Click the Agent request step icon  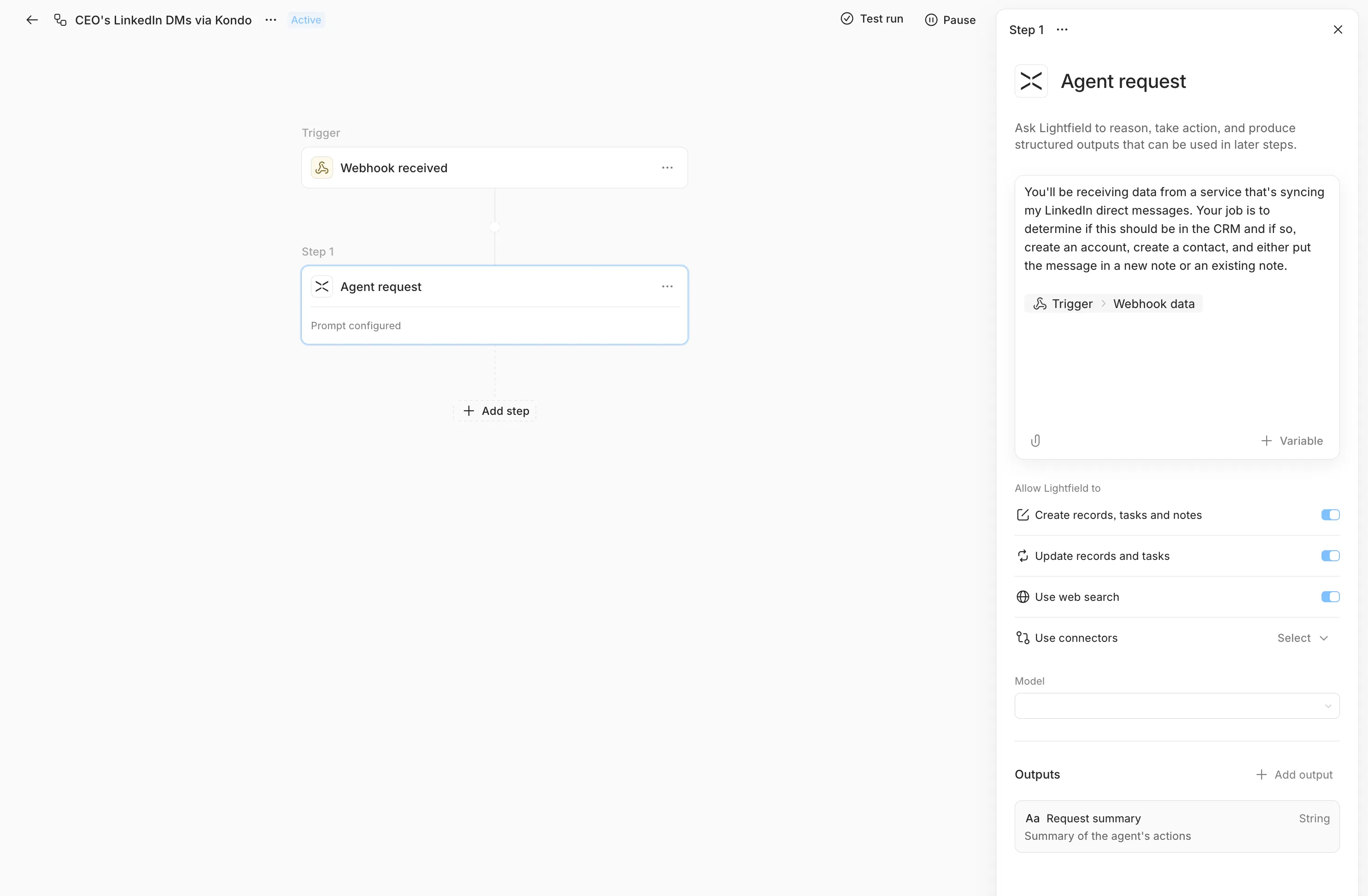coord(322,286)
